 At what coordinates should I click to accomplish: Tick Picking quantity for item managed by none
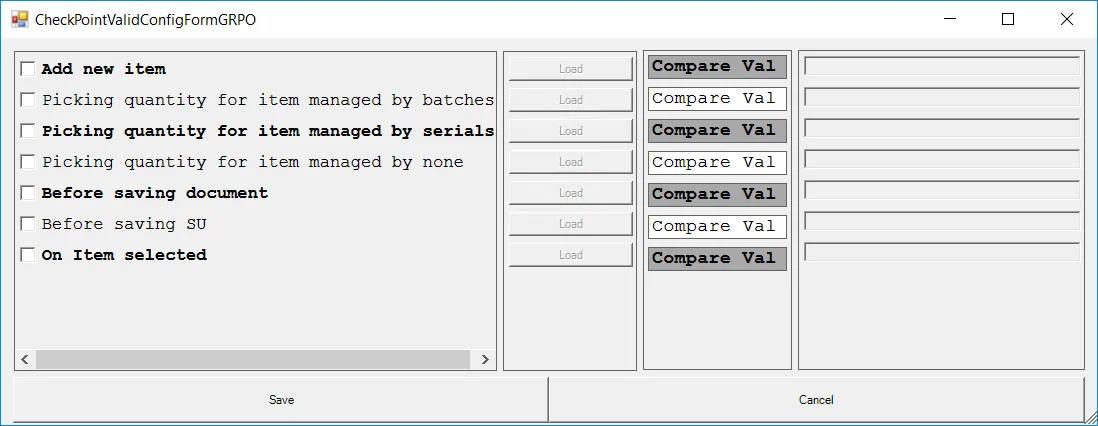[28, 162]
